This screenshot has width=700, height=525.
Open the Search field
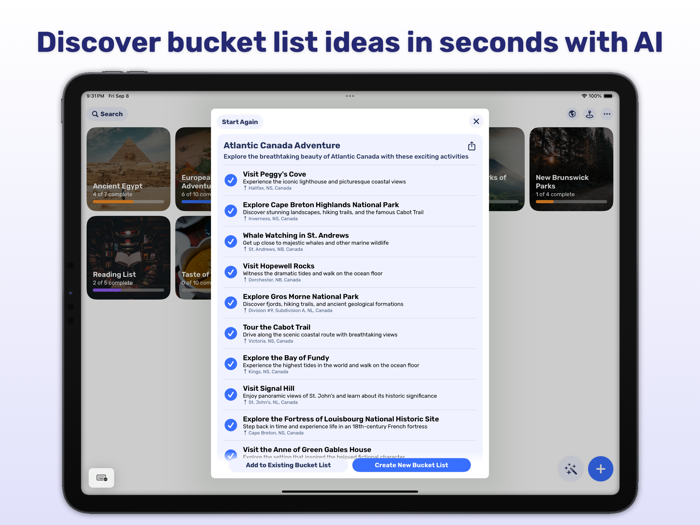coord(107,114)
